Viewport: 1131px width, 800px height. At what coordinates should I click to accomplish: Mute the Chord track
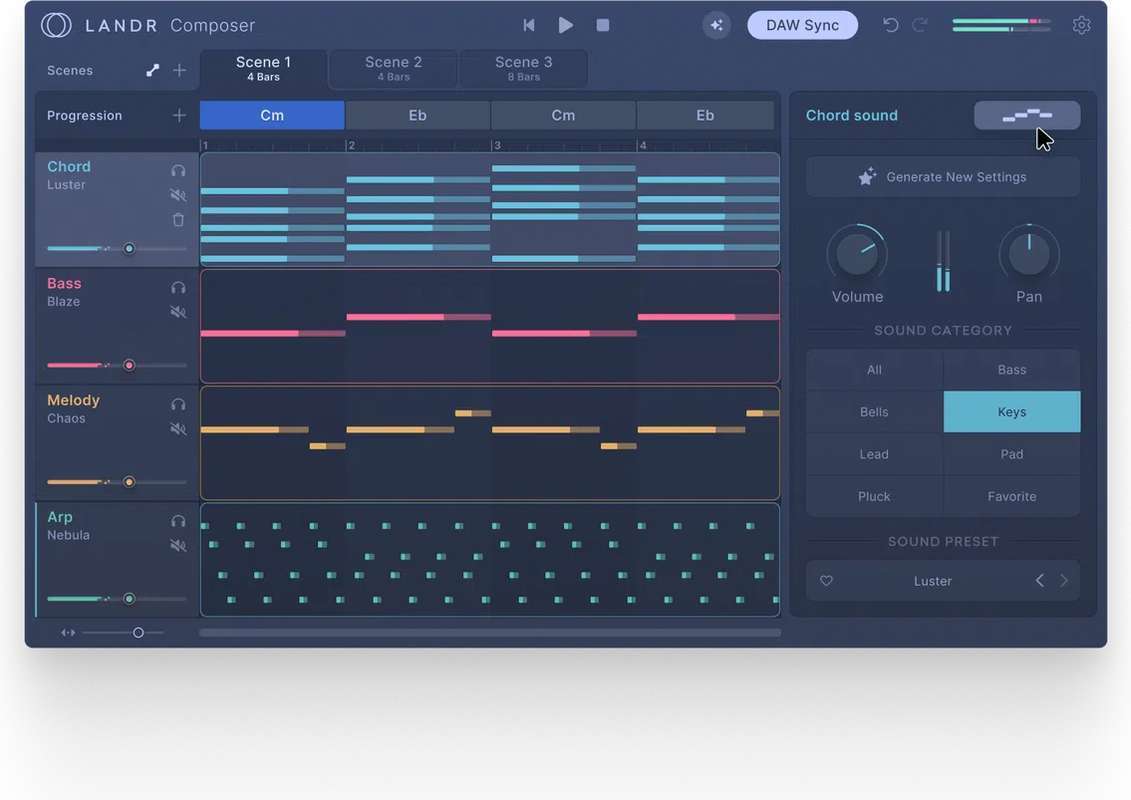pos(178,196)
